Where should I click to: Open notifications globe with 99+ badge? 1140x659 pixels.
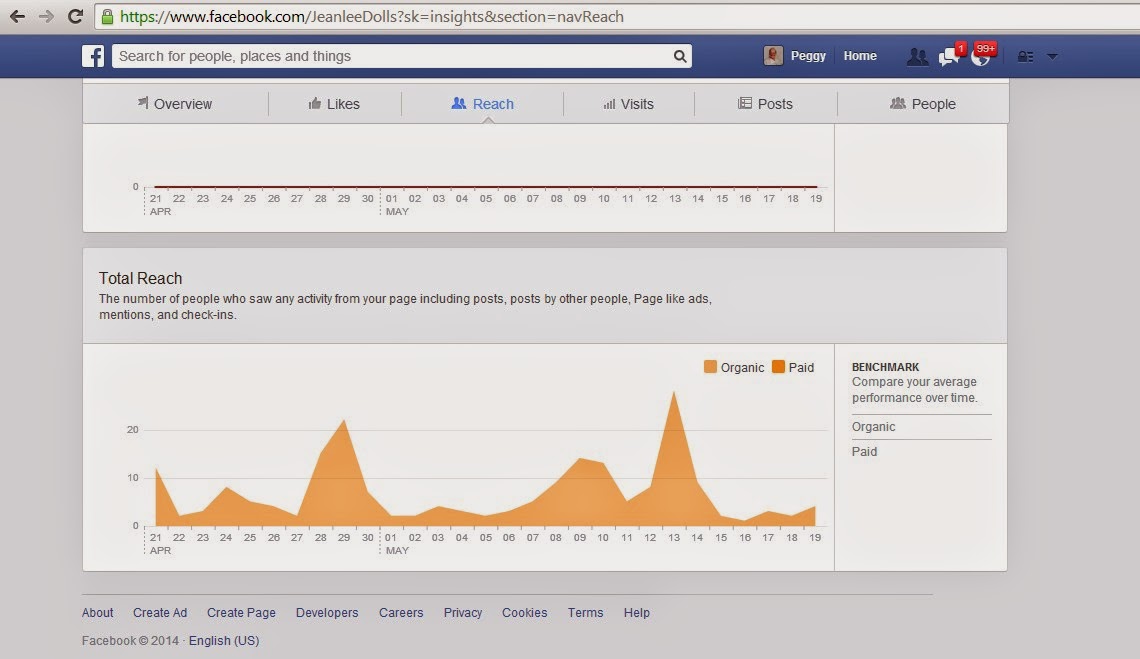982,55
